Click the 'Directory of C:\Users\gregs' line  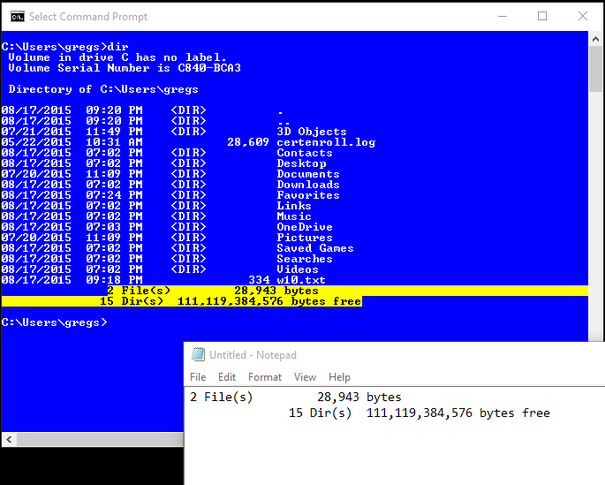[x=103, y=90]
